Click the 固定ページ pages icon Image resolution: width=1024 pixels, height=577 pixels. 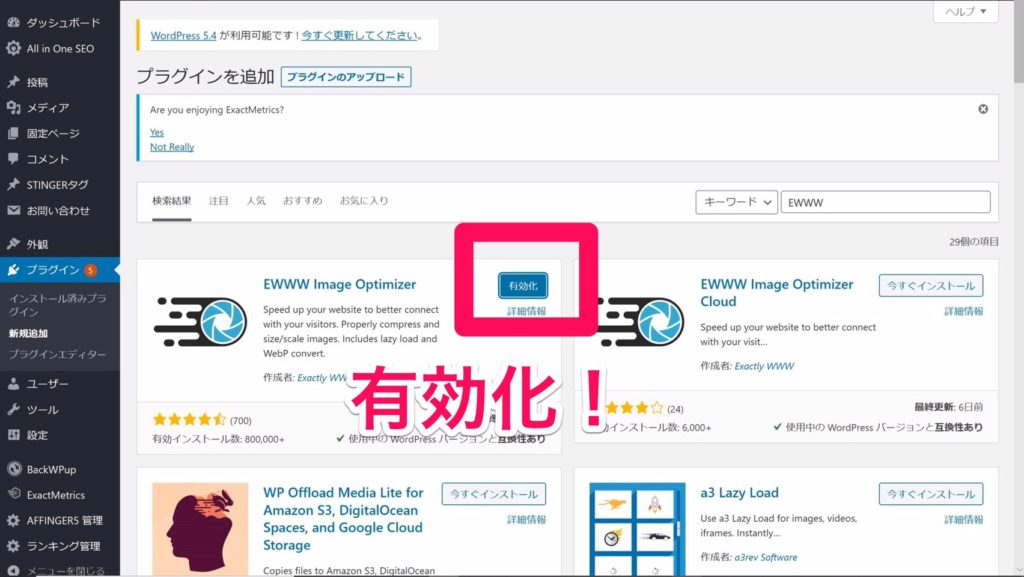coord(13,133)
